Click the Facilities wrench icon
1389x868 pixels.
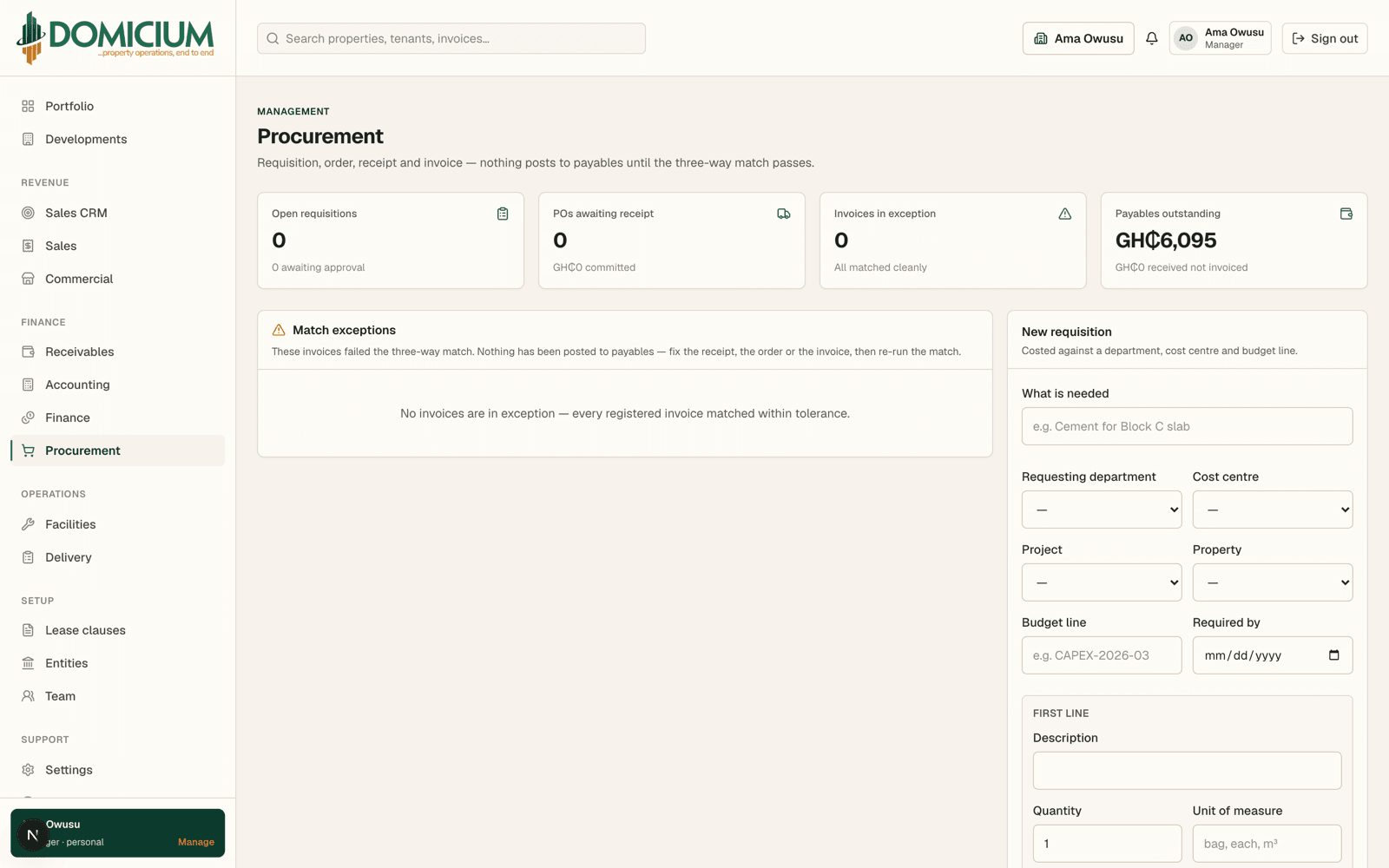point(28,524)
